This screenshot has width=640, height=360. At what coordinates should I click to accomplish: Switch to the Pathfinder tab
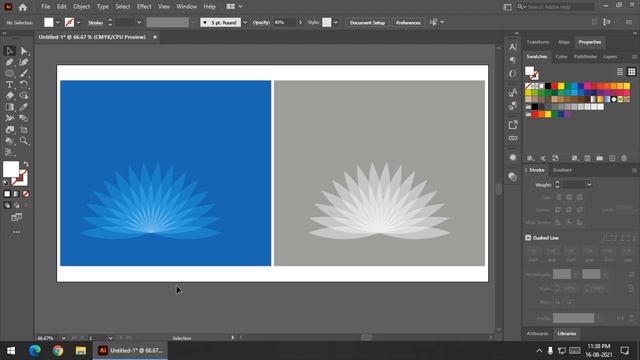585,57
